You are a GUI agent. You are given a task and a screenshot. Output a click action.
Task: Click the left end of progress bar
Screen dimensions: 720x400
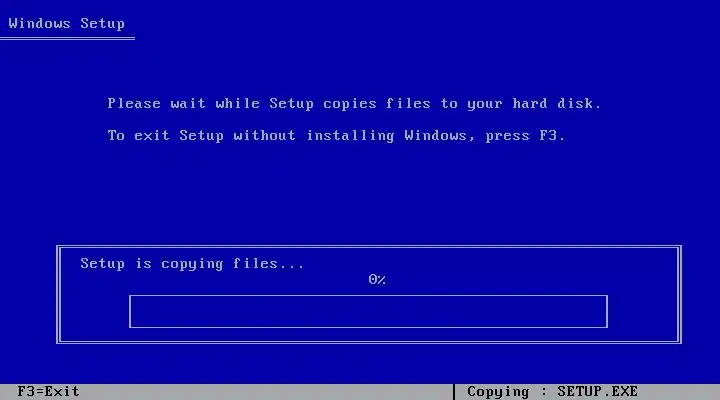pyautogui.click(x=130, y=311)
